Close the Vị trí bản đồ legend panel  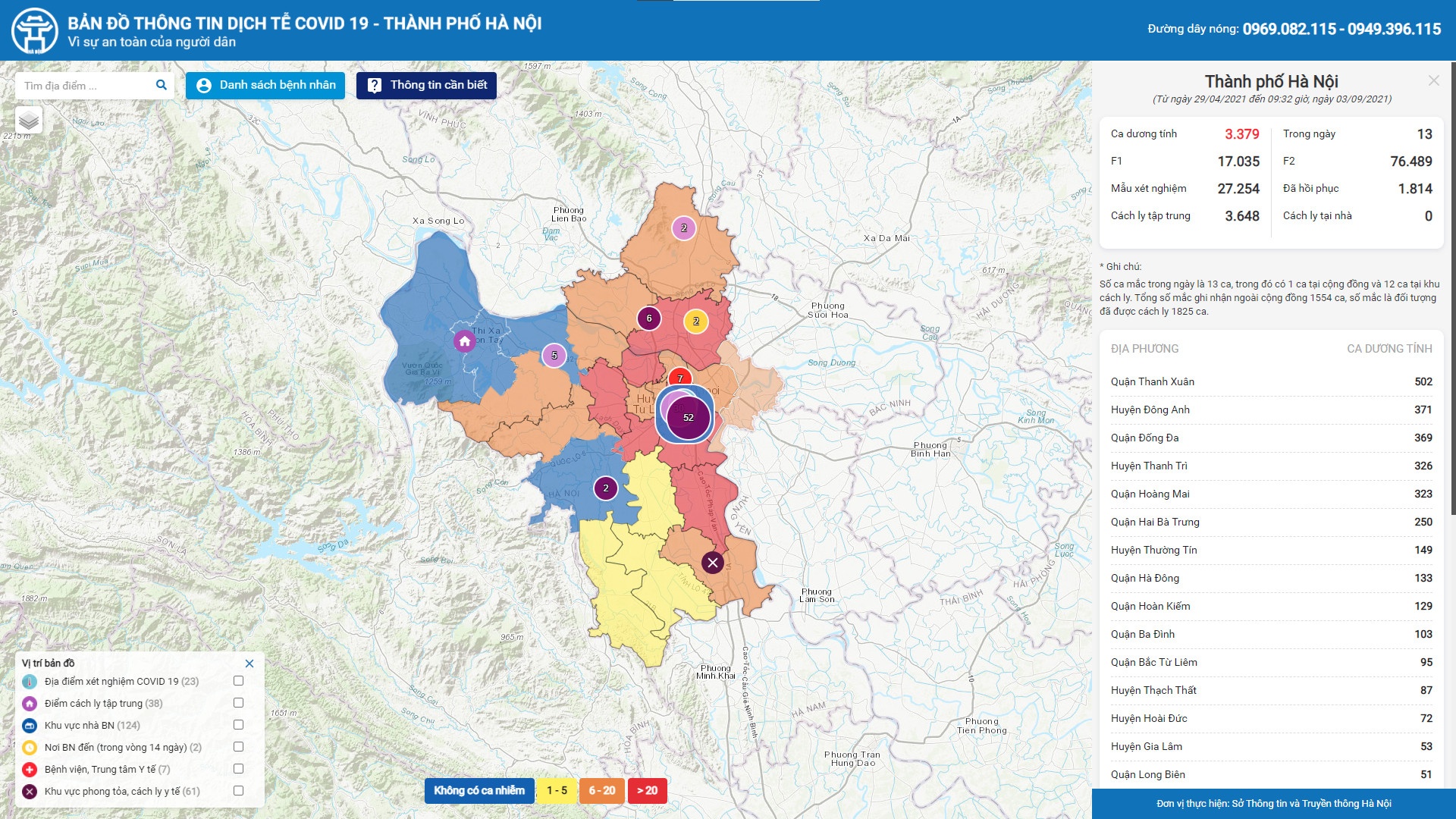(x=249, y=664)
